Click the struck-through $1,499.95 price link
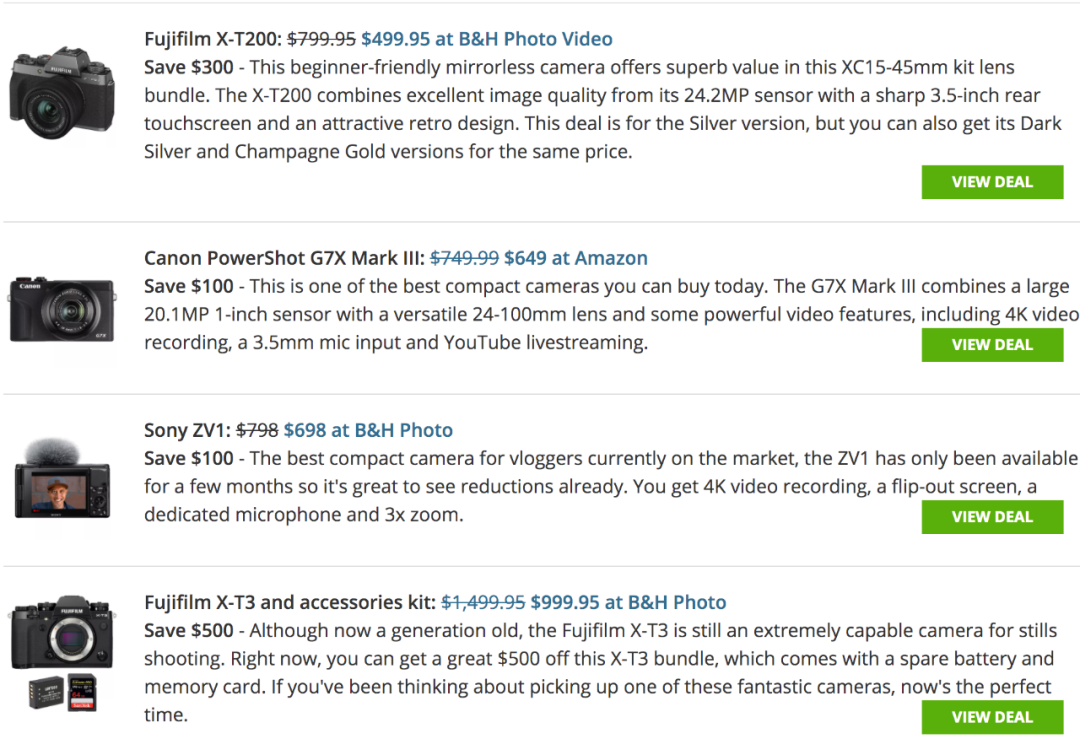Screen dimensions: 1080x739 pyautogui.click(x=483, y=603)
